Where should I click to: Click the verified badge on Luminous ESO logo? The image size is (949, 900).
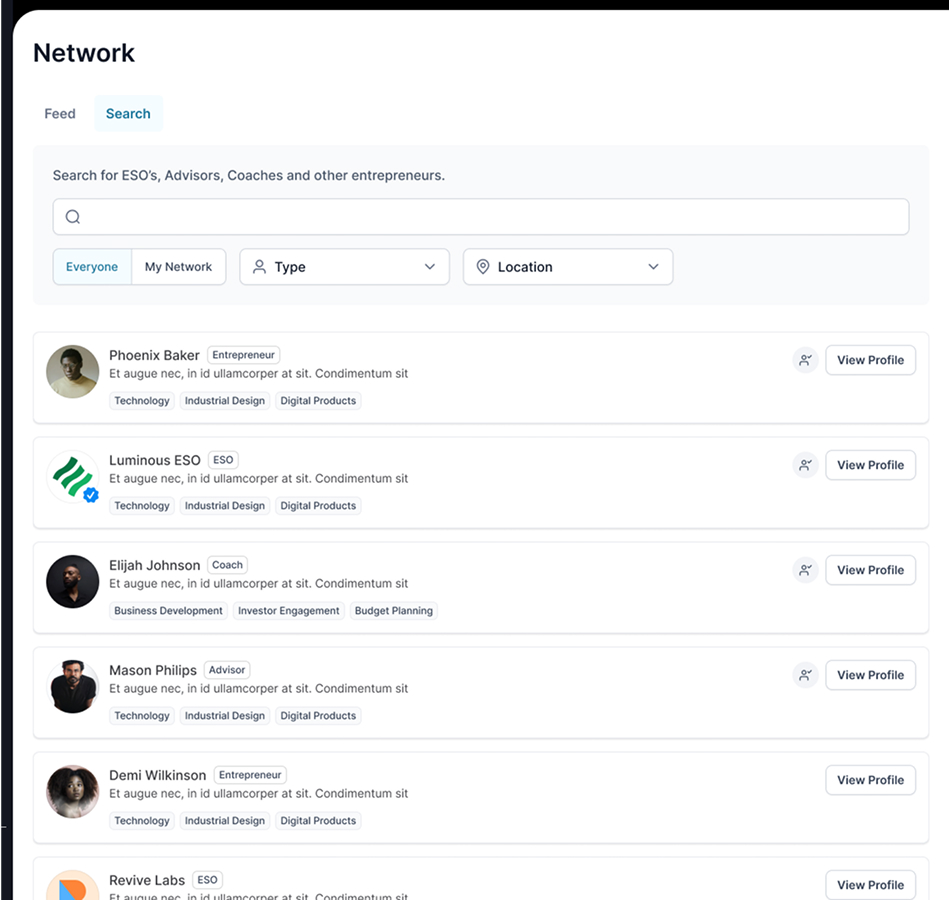pos(91,495)
